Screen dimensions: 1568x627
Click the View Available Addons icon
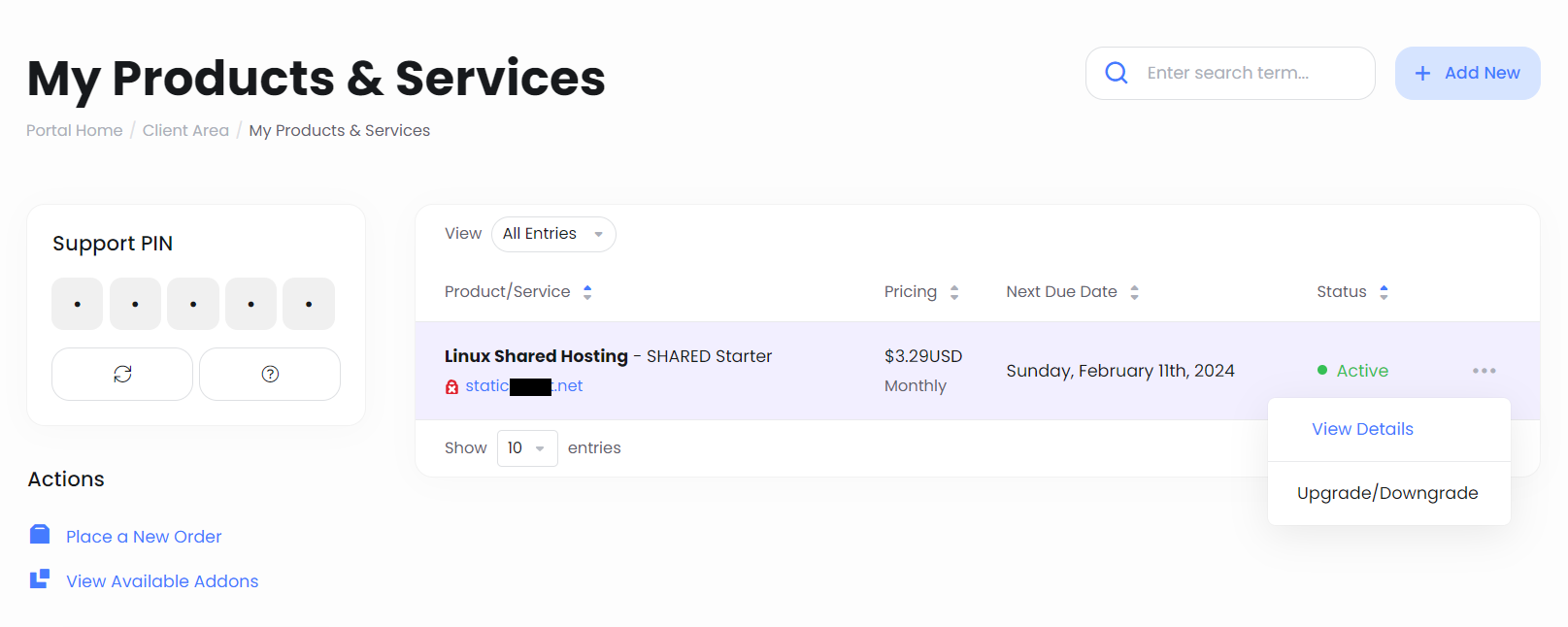point(40,579)
